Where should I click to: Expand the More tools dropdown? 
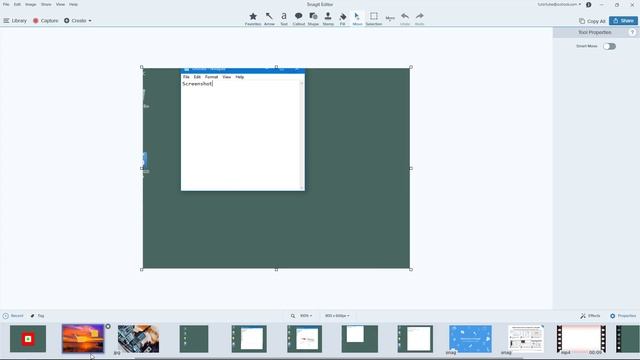[x=390, y=19]
